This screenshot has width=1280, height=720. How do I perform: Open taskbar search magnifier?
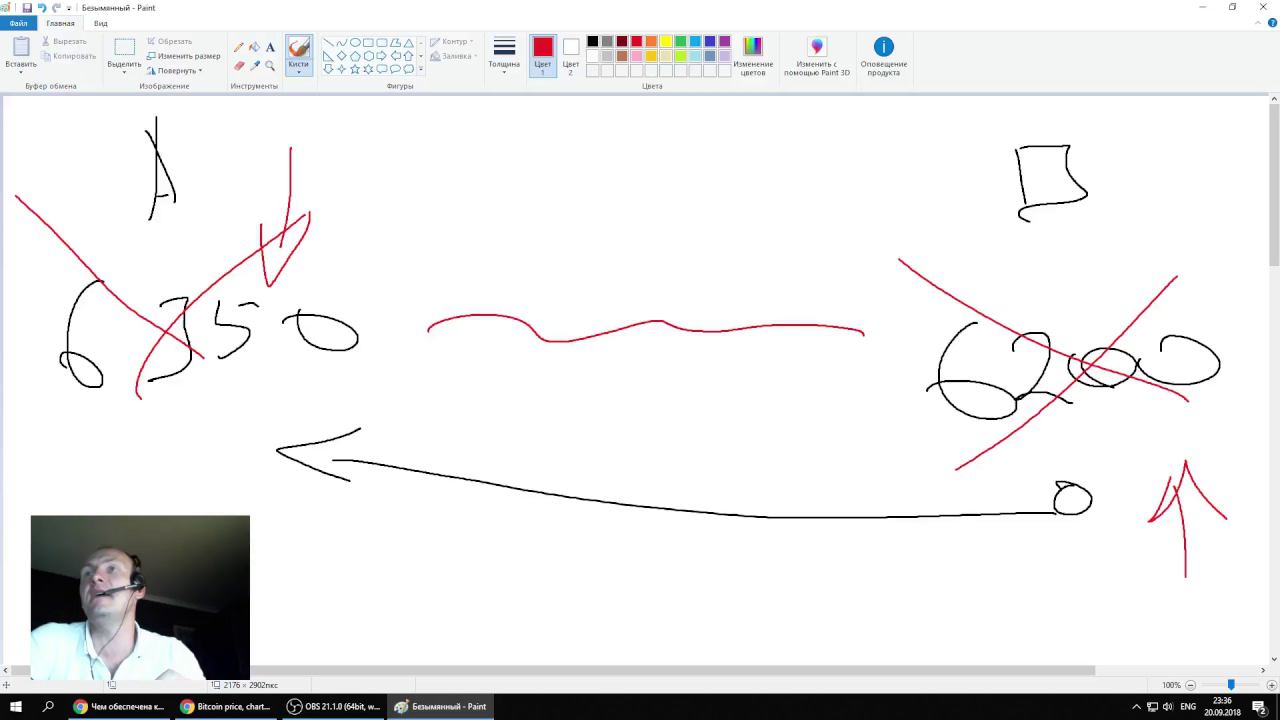pyautogui.click(x=48, y=706)
